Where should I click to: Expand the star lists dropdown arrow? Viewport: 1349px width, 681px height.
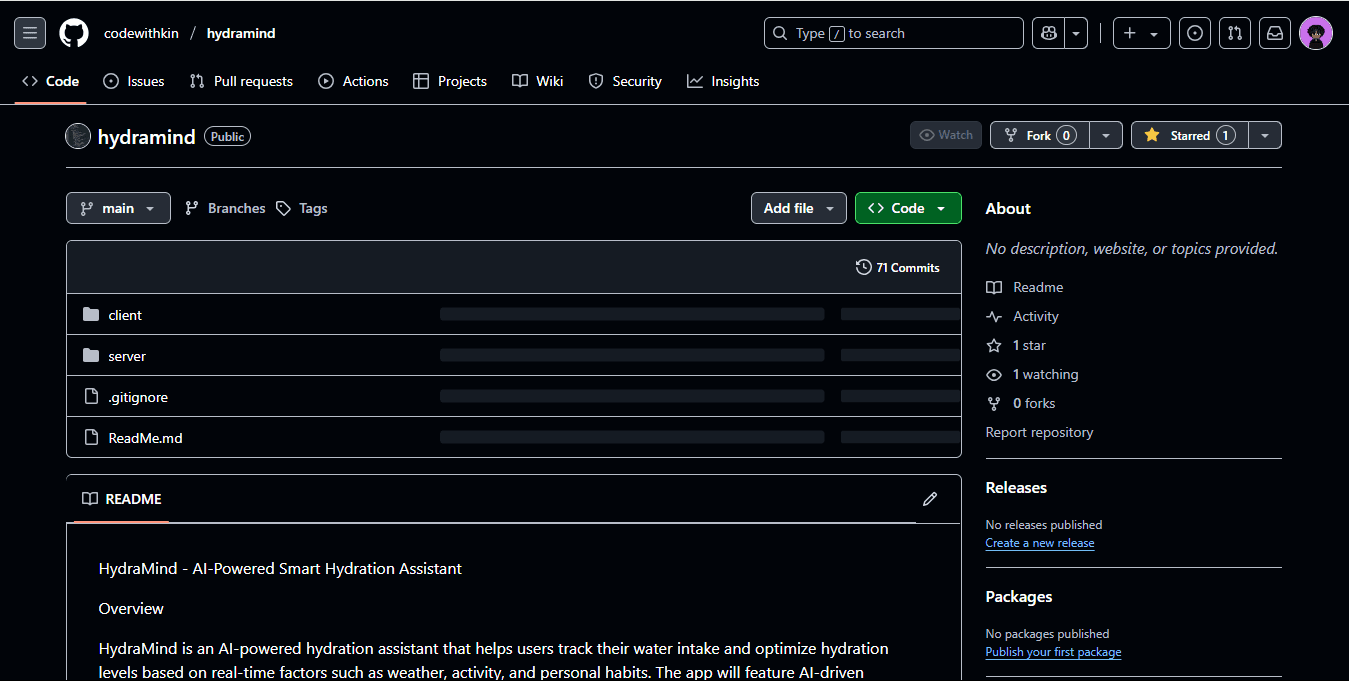tap(1265, 135)
